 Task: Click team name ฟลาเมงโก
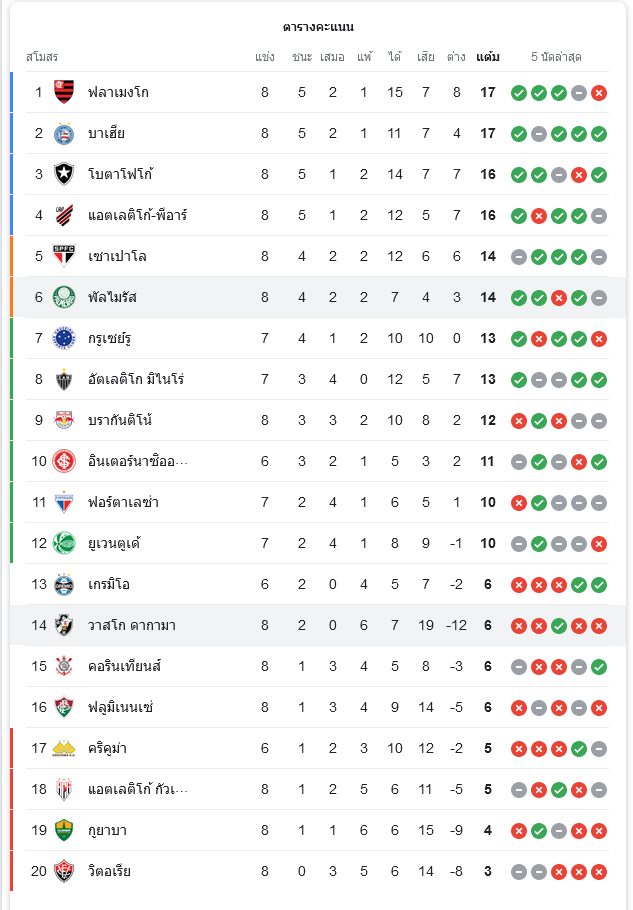click(x=118, y=92)
